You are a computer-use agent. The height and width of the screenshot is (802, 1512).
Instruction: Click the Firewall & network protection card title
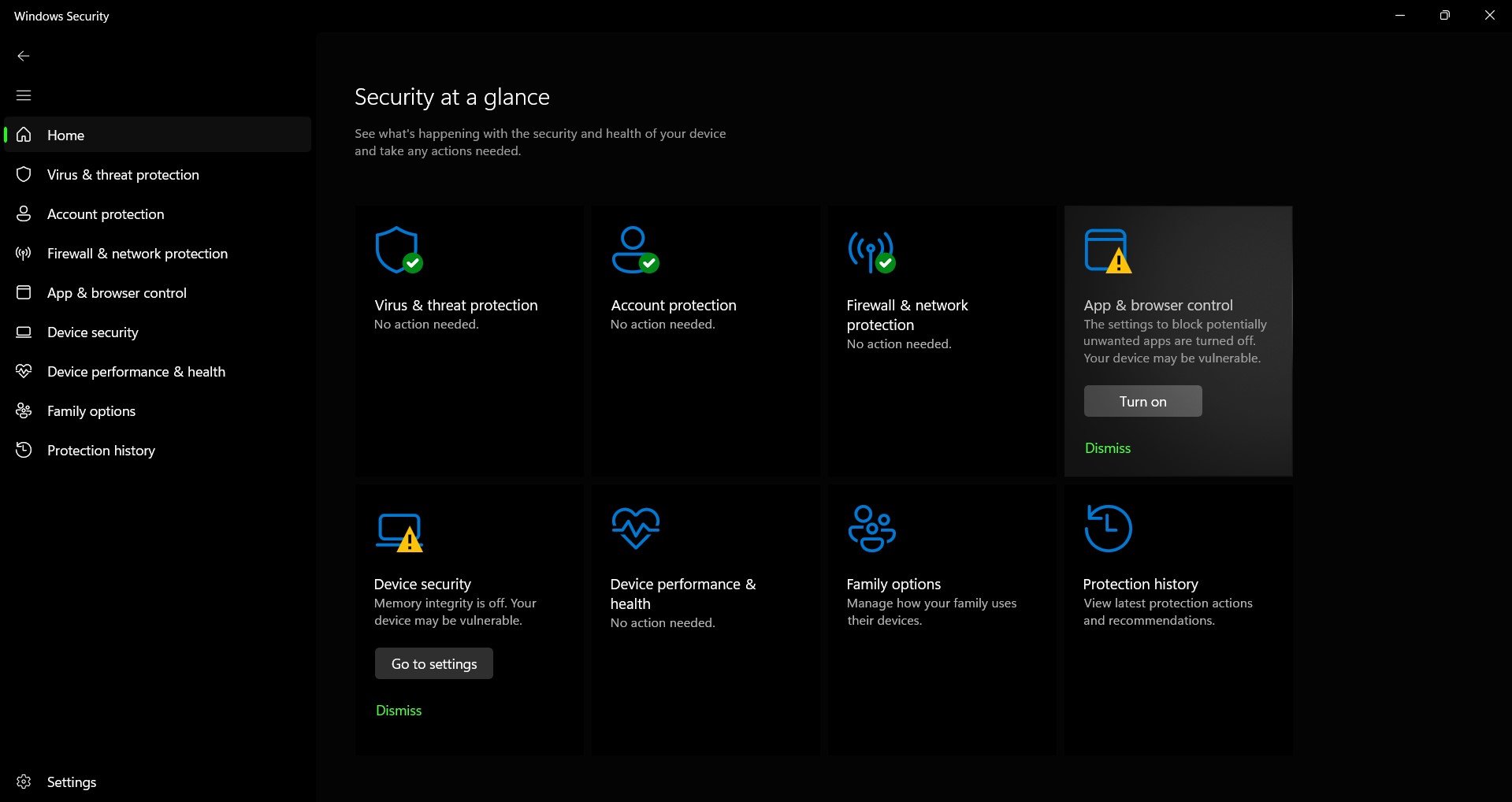907,314
